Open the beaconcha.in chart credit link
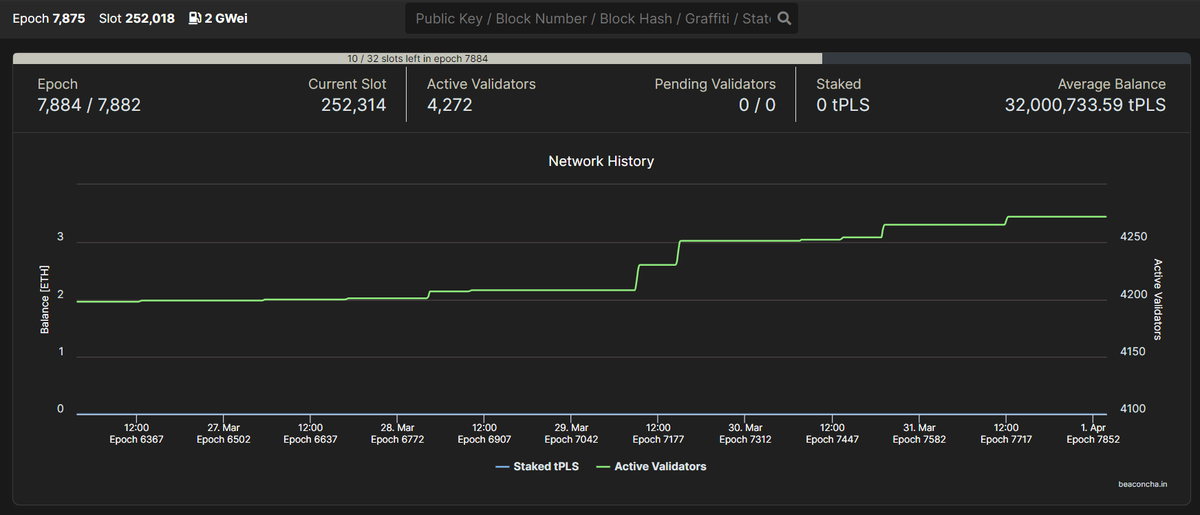 click(x=1142, y=484)
